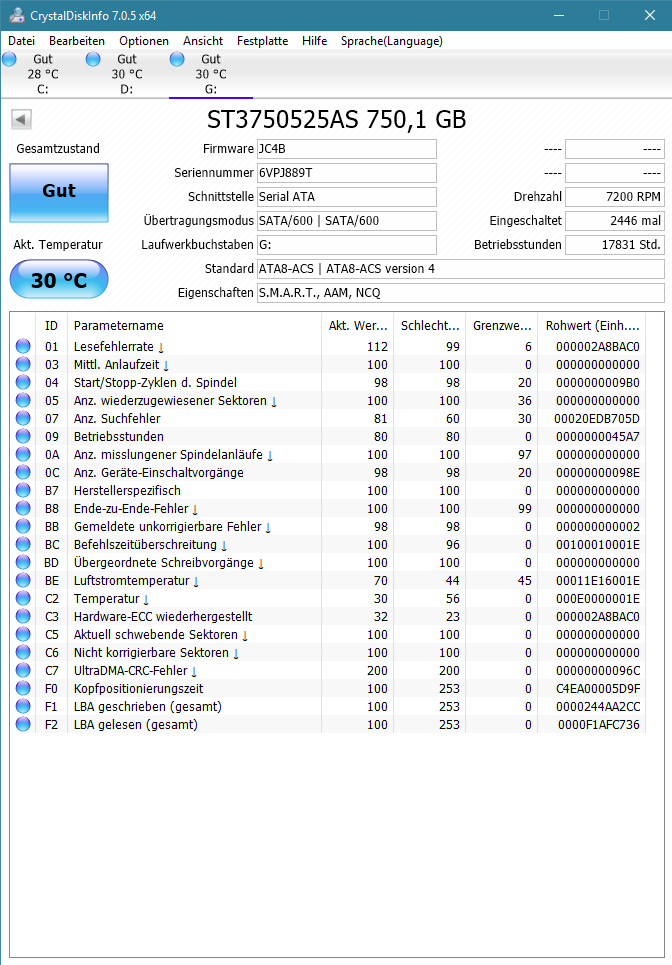The height and width of the screenshot is (965, 672).
Task: Click the Grenzwe... column header
Action: click(x=502, y=326)
